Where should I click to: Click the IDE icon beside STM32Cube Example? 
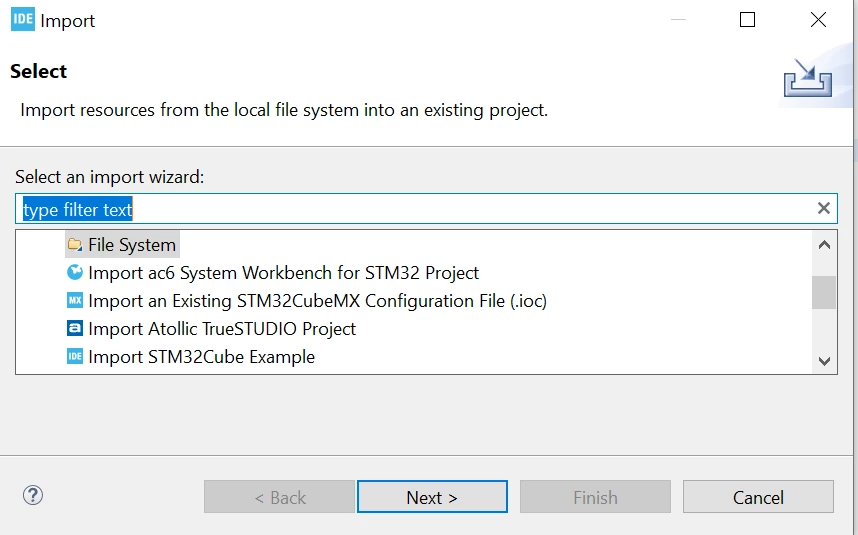point(75,357)
